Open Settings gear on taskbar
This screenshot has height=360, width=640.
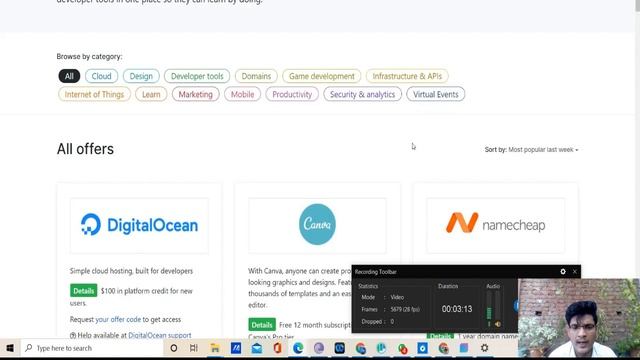[484, 348]
